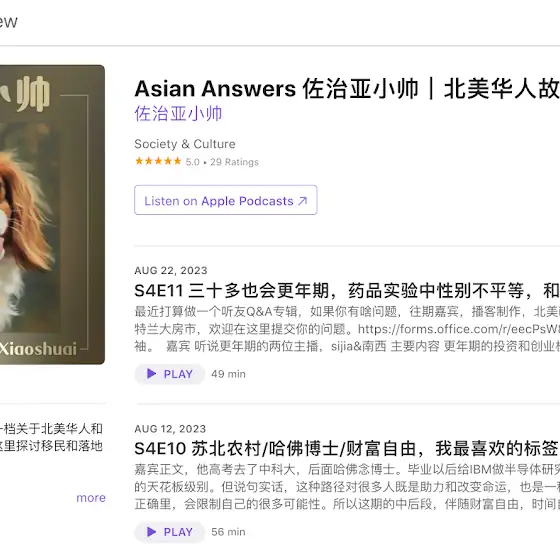Play the S4E11 episode

(x=170, y=374)
